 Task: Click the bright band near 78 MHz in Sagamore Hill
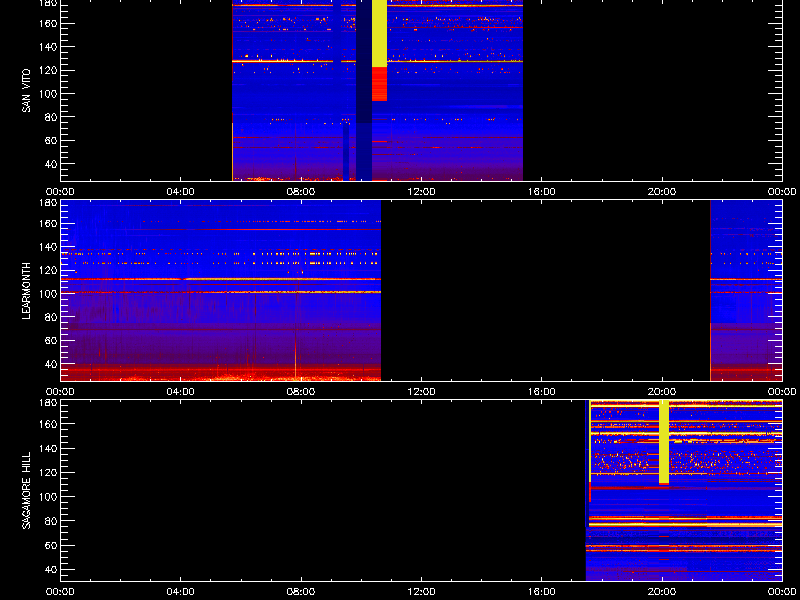685,524
